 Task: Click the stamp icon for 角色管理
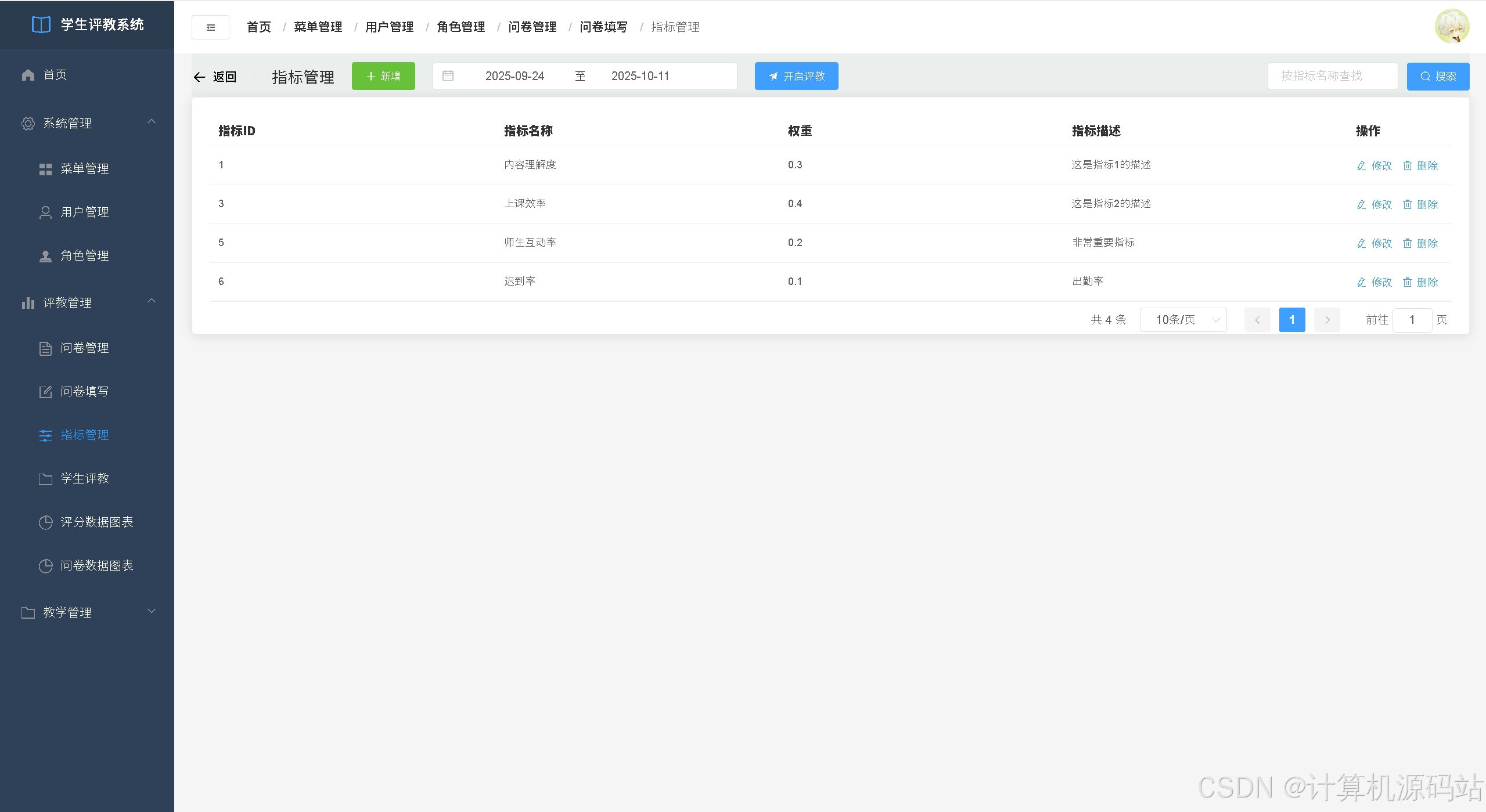pos(45,256)
